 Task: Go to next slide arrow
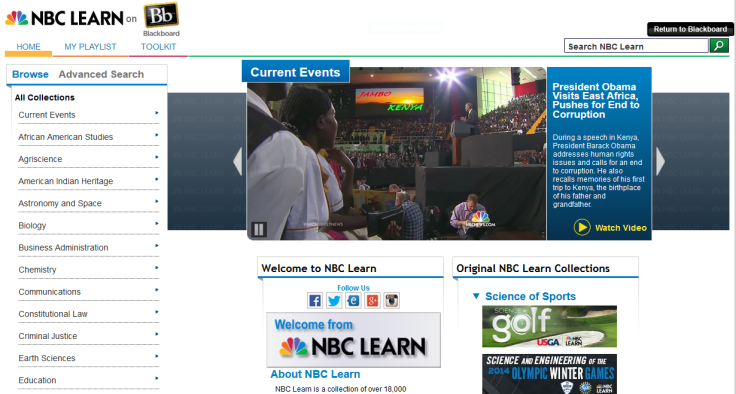(x=660, y=162)
